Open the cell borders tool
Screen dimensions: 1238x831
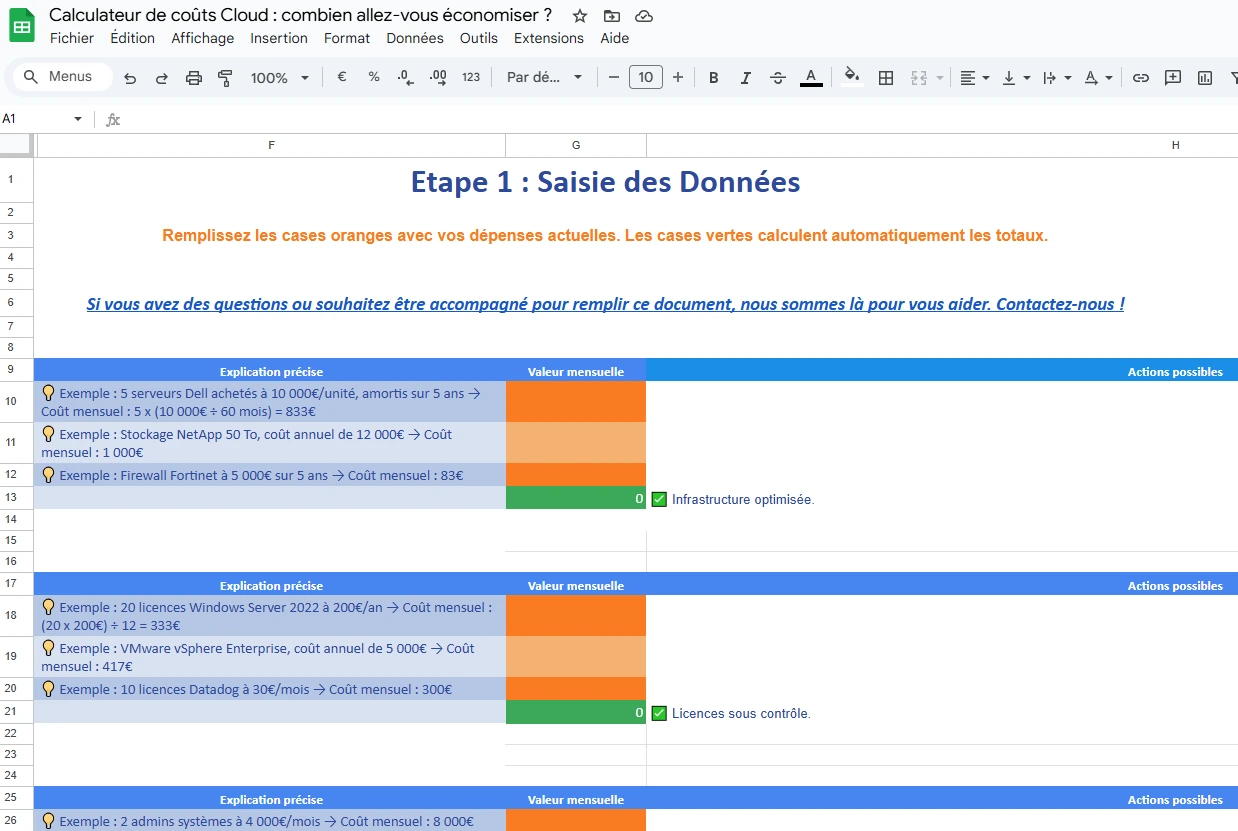click(x=885, y=78)
